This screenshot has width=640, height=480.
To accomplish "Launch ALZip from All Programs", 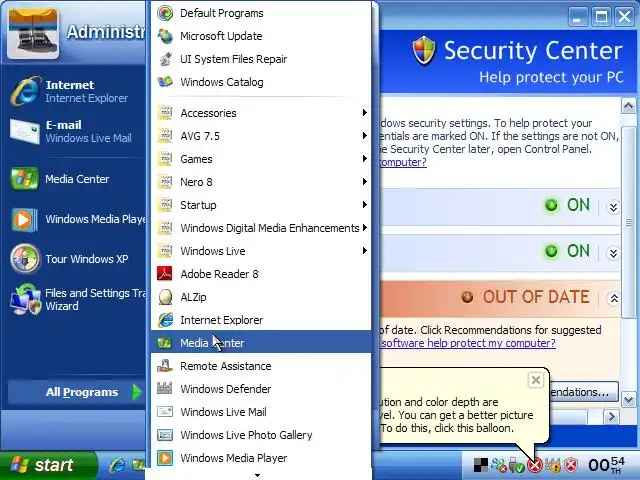I will (x=261, y=297).
